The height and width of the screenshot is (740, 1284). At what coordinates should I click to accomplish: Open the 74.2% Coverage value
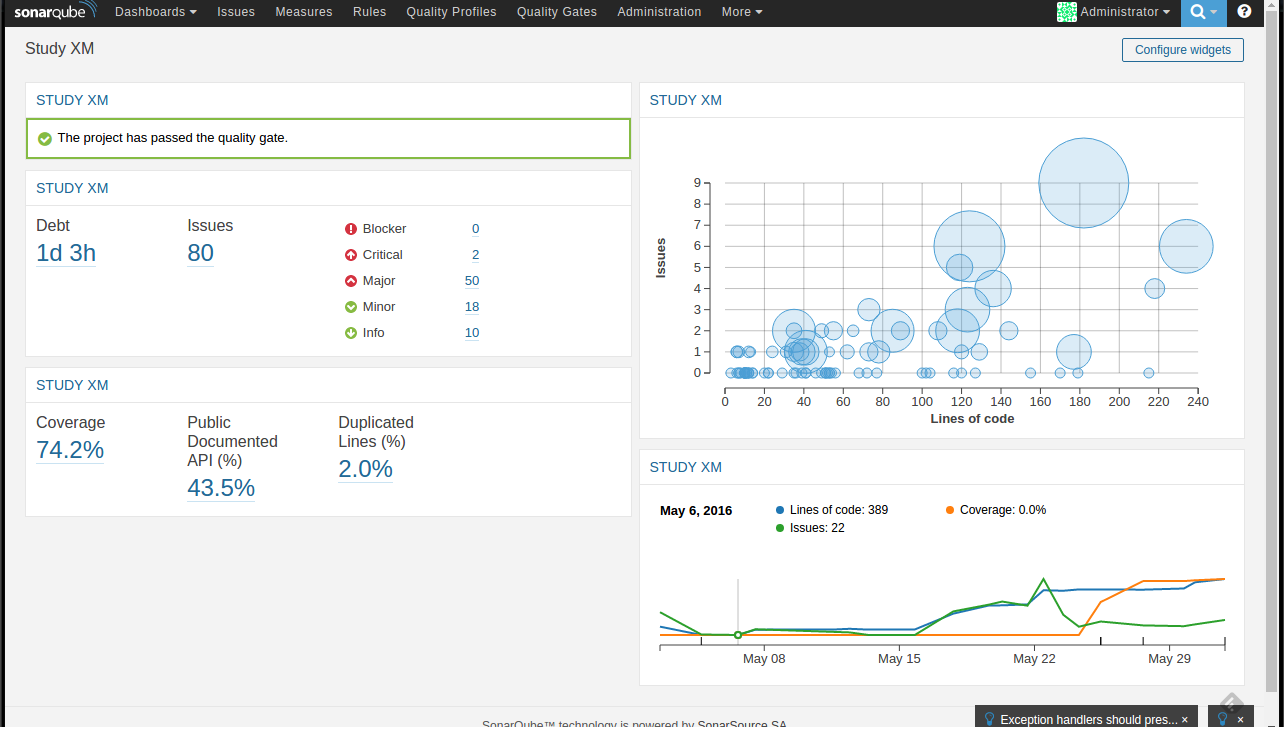(70, 450)
